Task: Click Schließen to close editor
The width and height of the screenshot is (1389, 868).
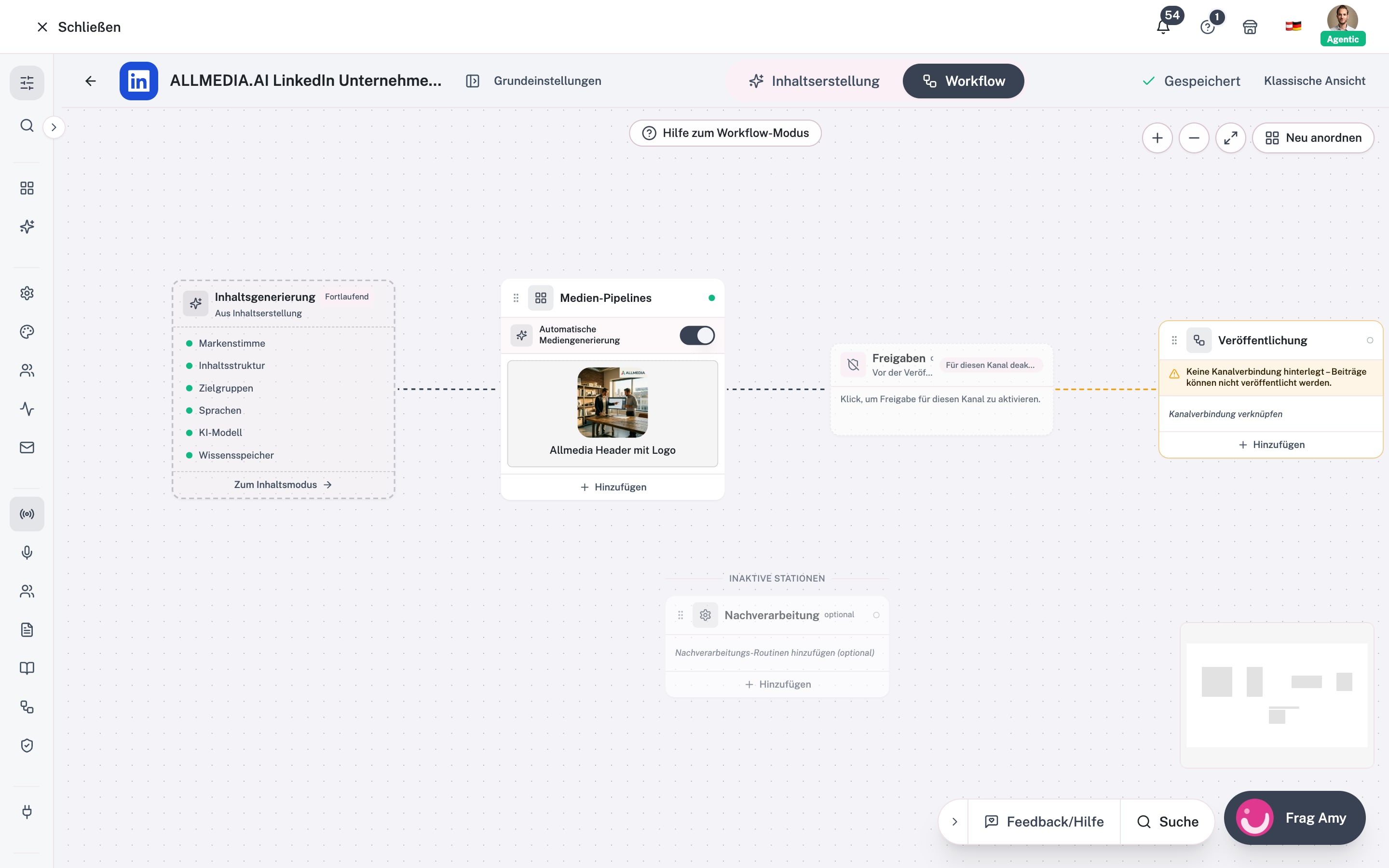Action: click(x=79, y=27)
